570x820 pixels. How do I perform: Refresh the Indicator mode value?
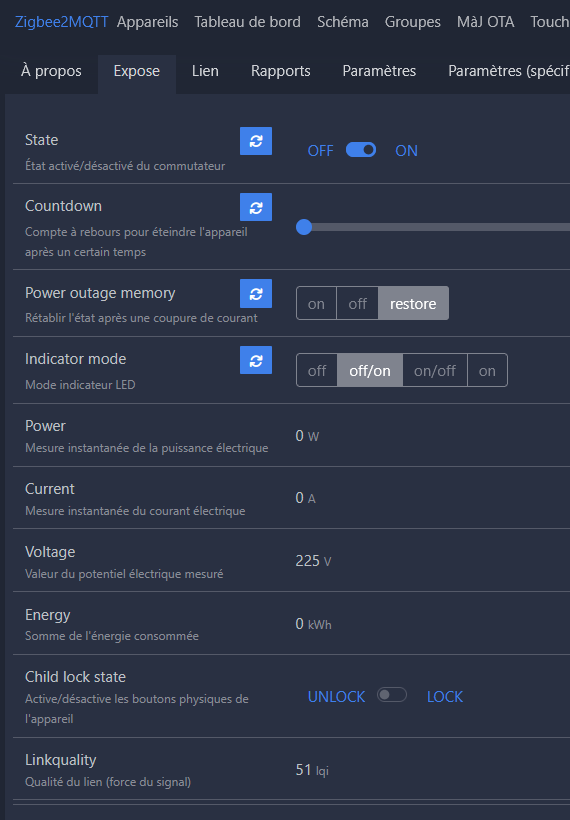(256, 360)
